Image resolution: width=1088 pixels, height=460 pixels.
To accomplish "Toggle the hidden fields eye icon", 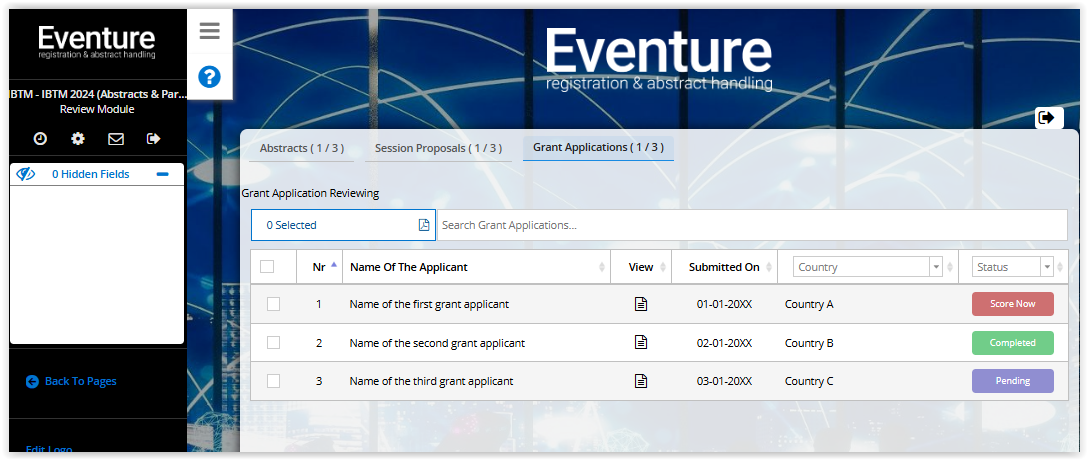I will [26, 174].
